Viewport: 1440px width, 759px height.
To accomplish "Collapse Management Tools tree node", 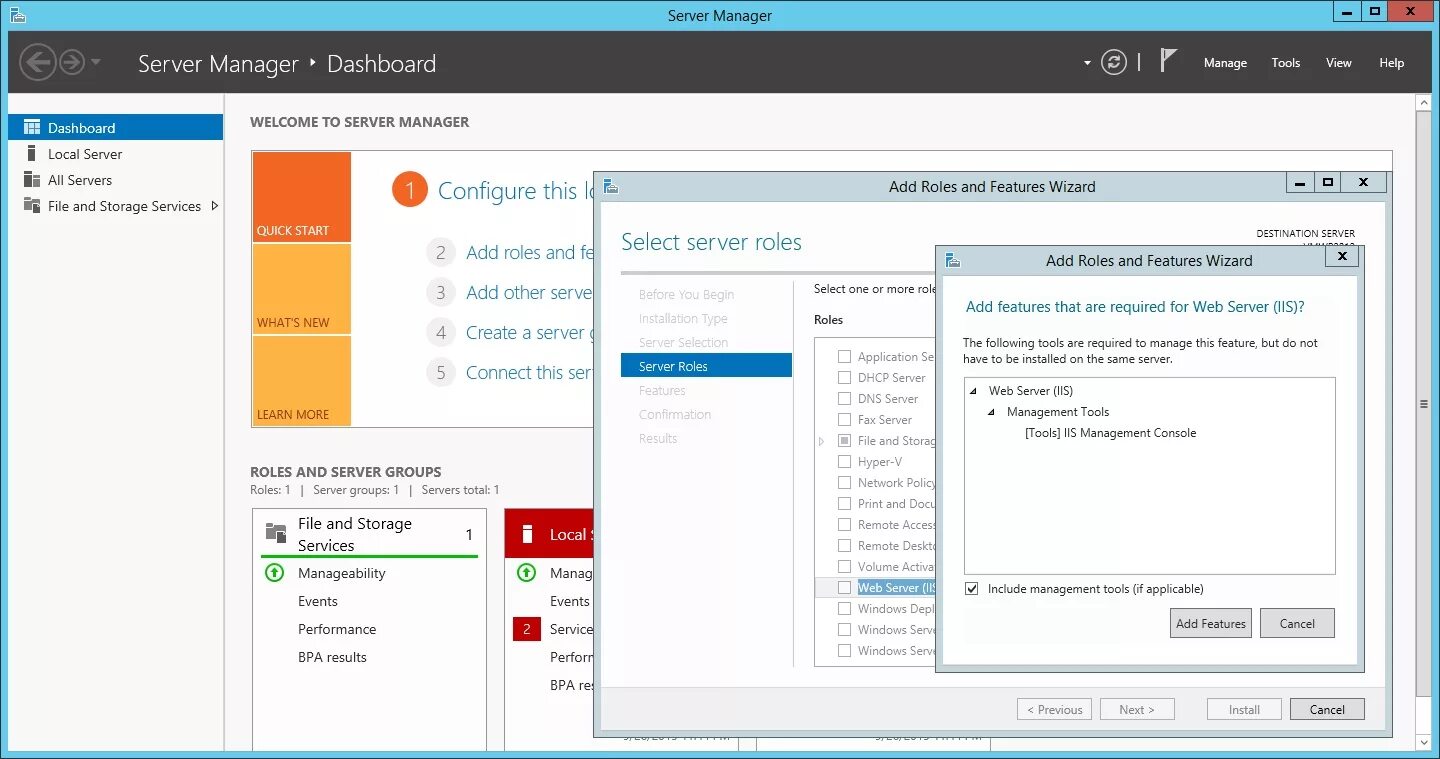I will (x=992, y=412).
